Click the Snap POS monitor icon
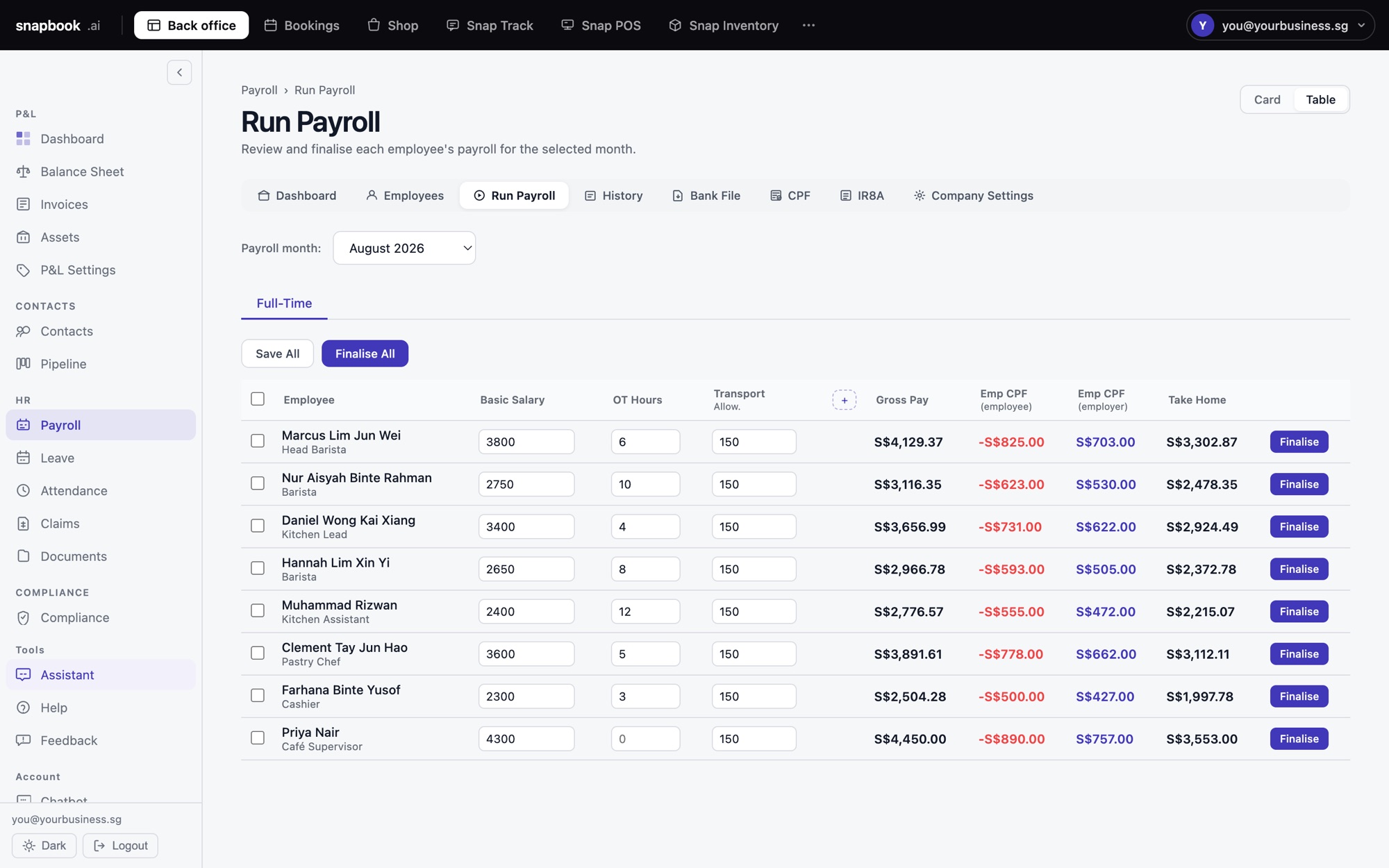The image size is (1389, 868). coord(567,25)
